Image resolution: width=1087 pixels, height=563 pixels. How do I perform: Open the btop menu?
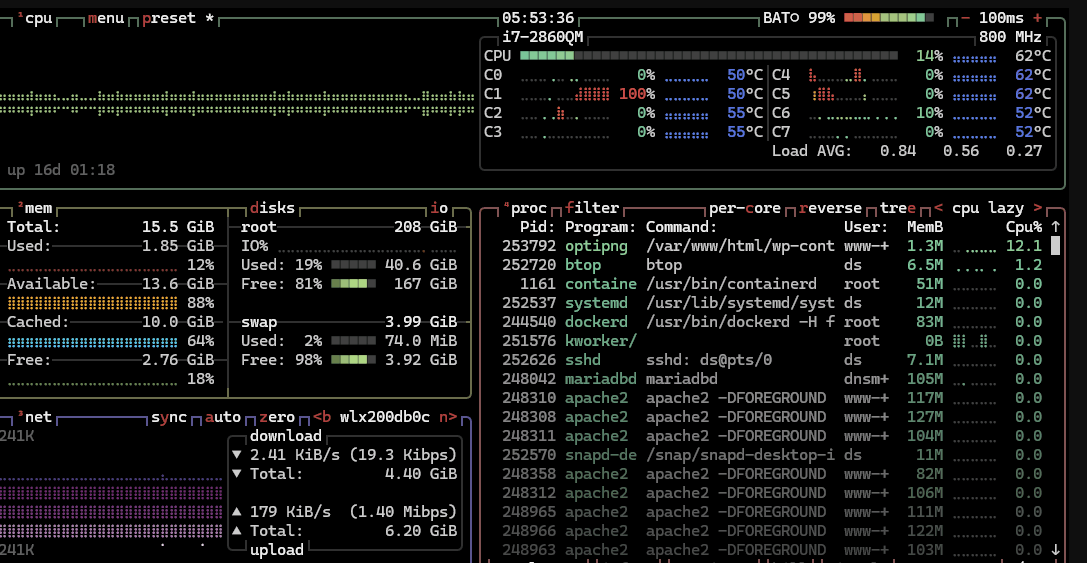tap(105, 18)
